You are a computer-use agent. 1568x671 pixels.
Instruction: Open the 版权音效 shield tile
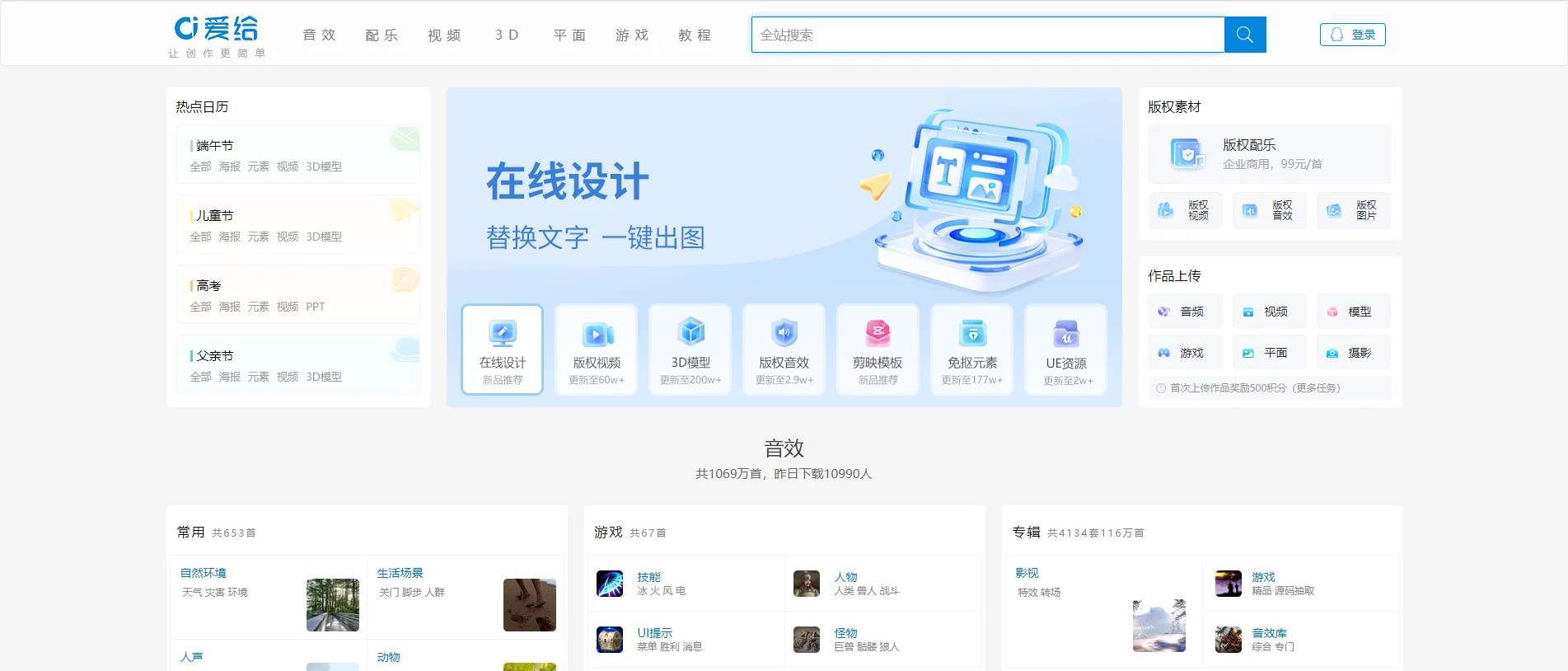784,350
